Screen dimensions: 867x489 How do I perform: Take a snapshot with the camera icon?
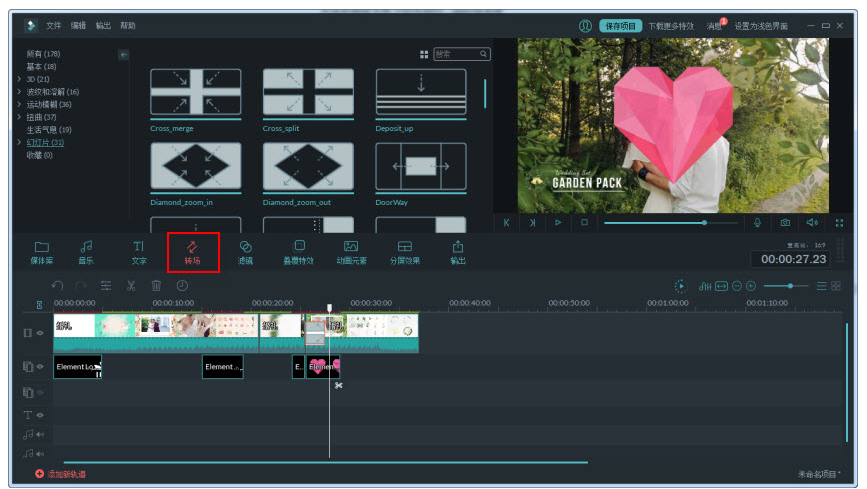pyautogui.click(x=785, y=223)
